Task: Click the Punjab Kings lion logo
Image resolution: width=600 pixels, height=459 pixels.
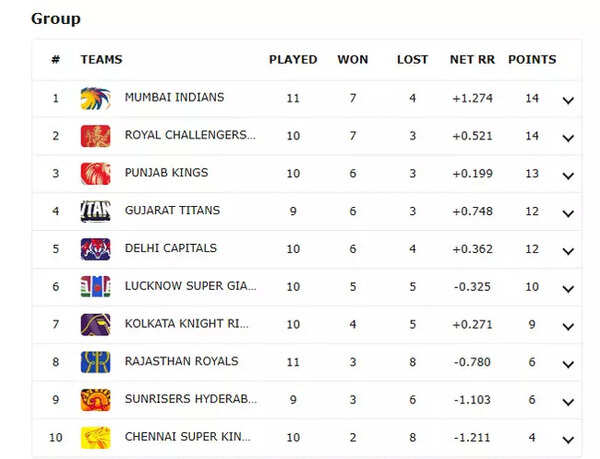Action: coord(96,173)
